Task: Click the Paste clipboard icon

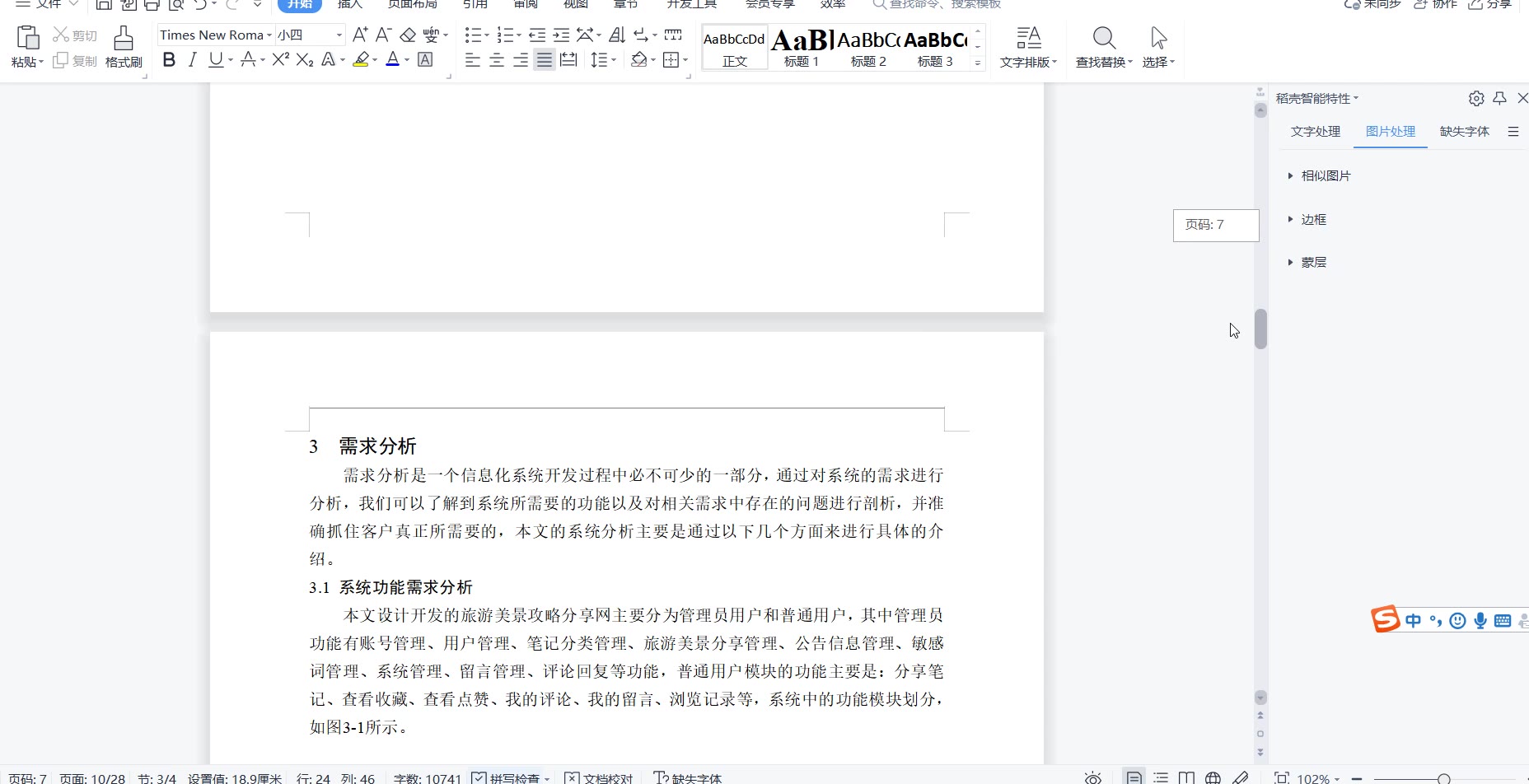Action: (28, 38)
